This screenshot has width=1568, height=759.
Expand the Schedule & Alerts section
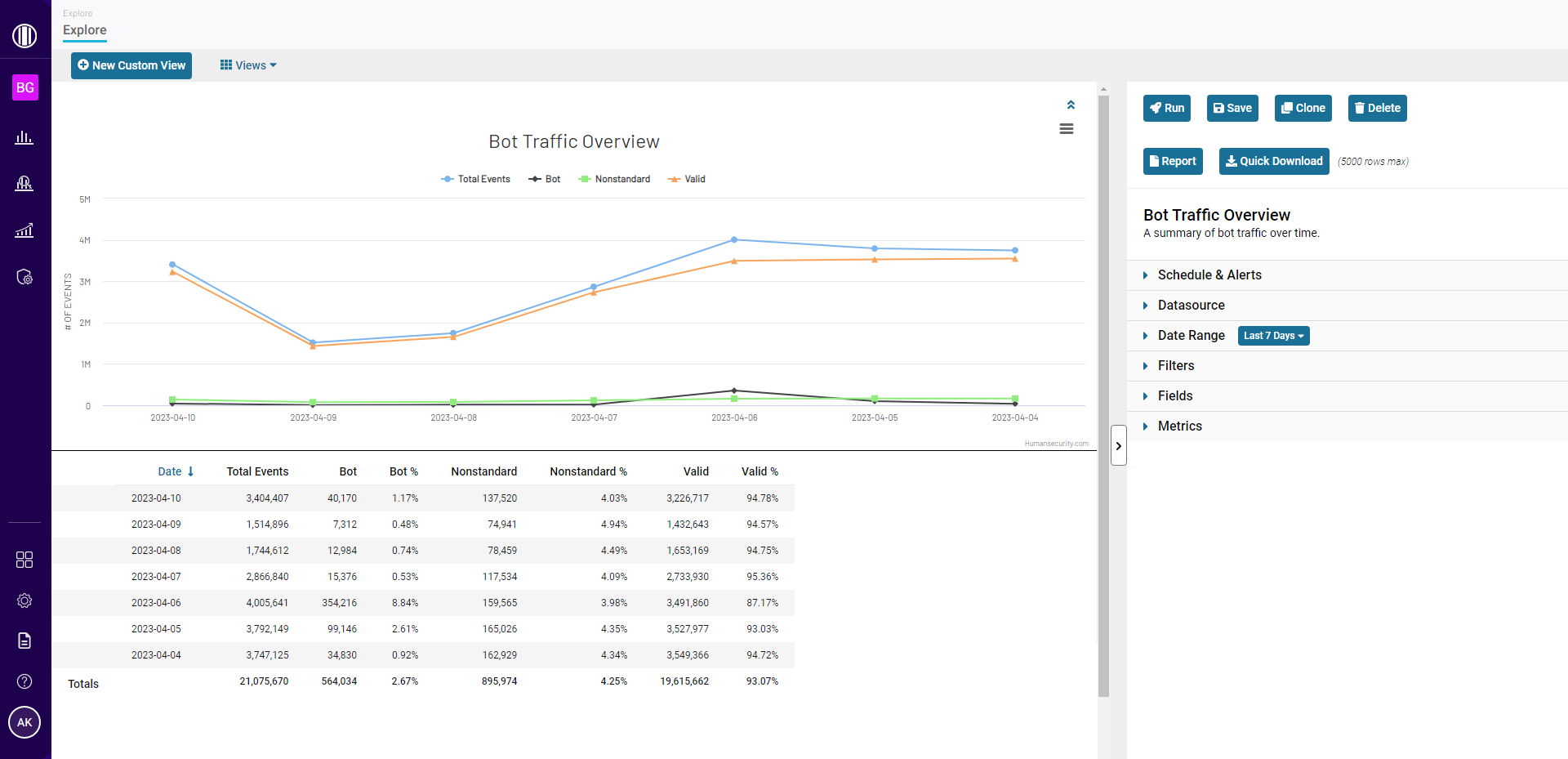point(1209,275)
